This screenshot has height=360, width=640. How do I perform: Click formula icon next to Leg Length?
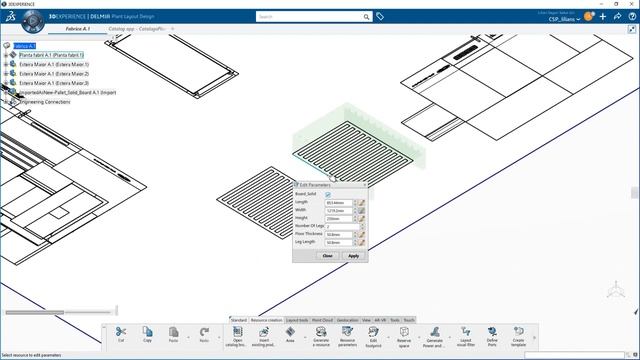pos(362,242)
